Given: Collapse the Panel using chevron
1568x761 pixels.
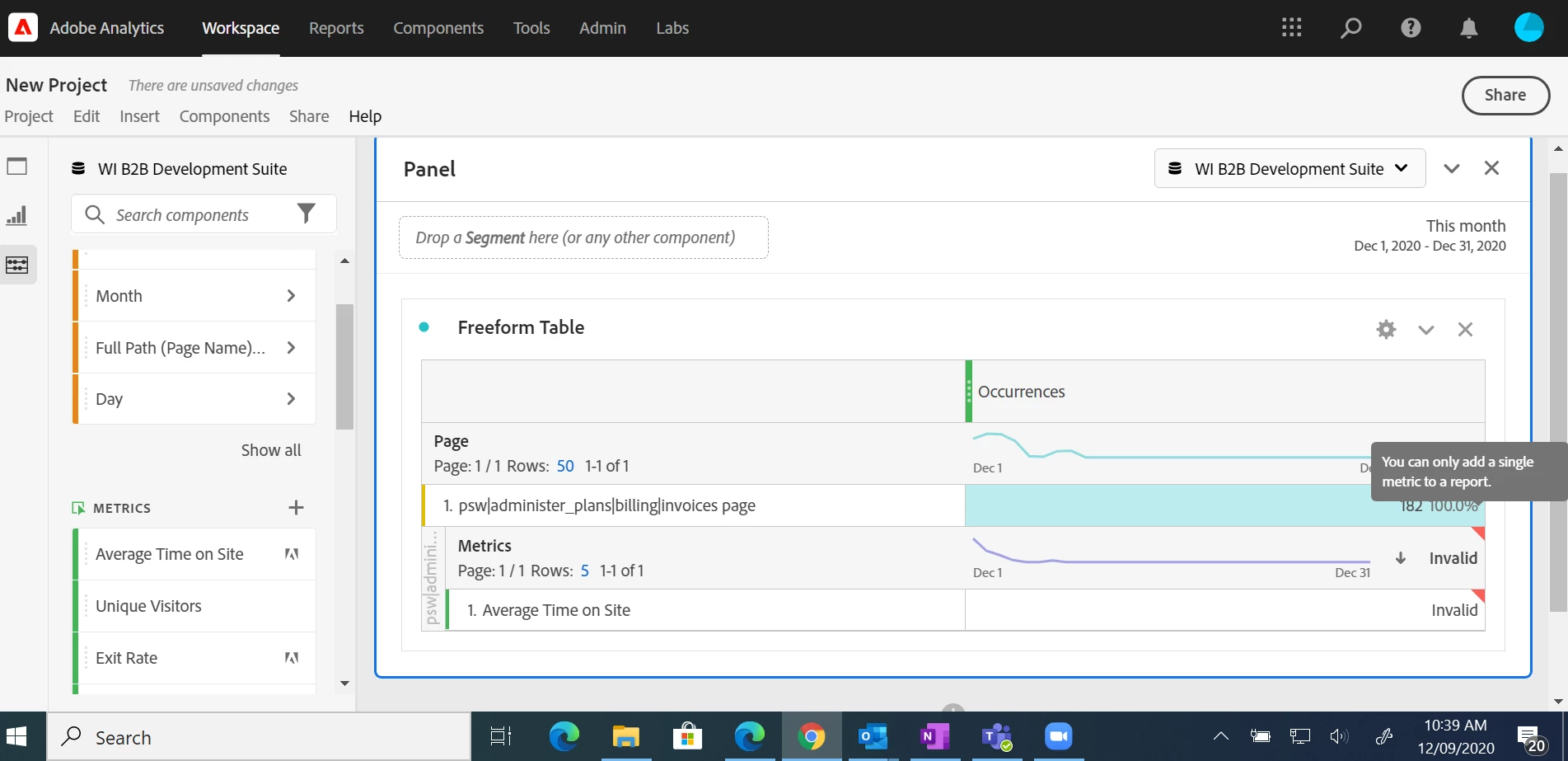Looking at the screenshot, I should (x=1452, y=168).
